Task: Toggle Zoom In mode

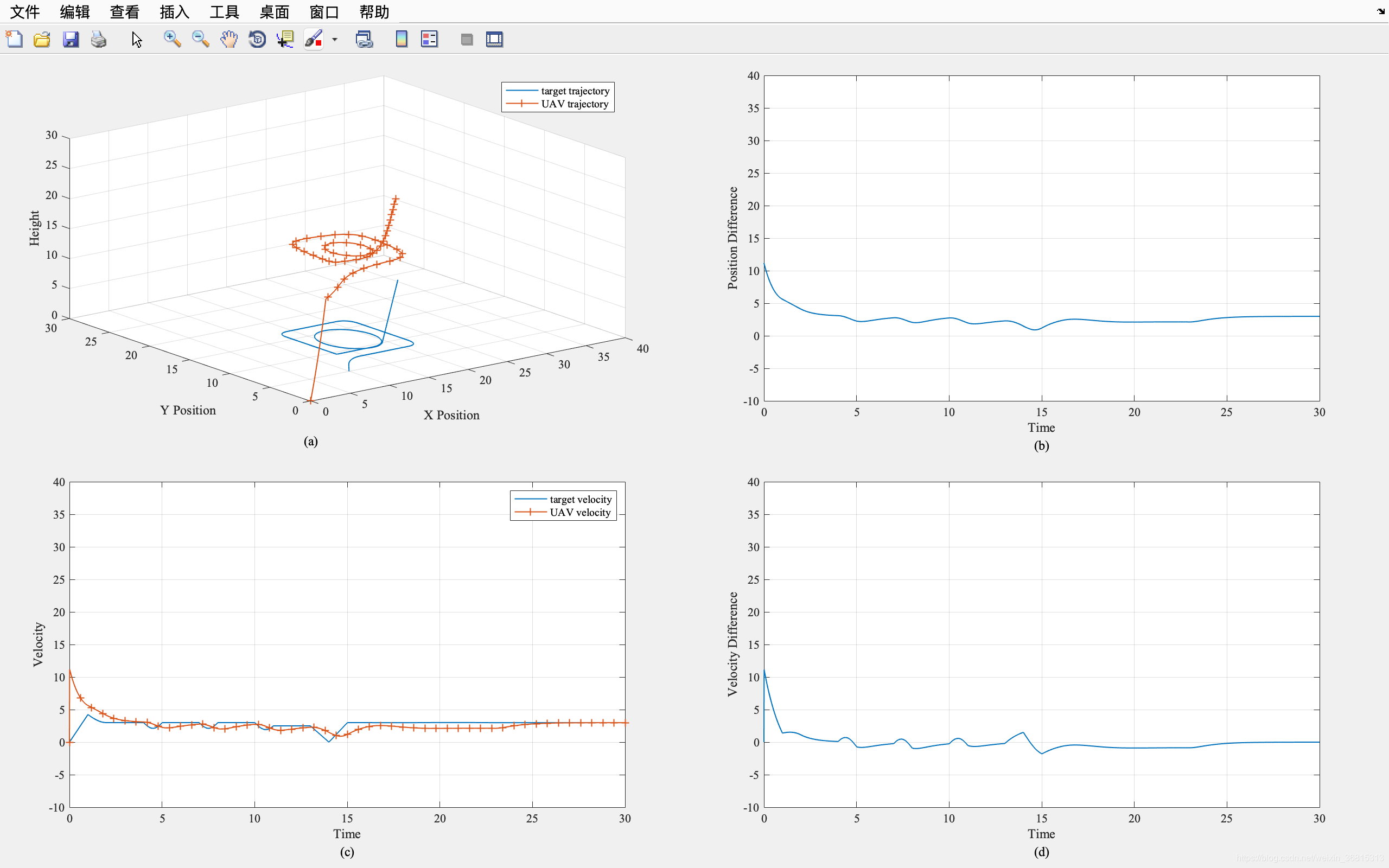Action: pos(171,39)
